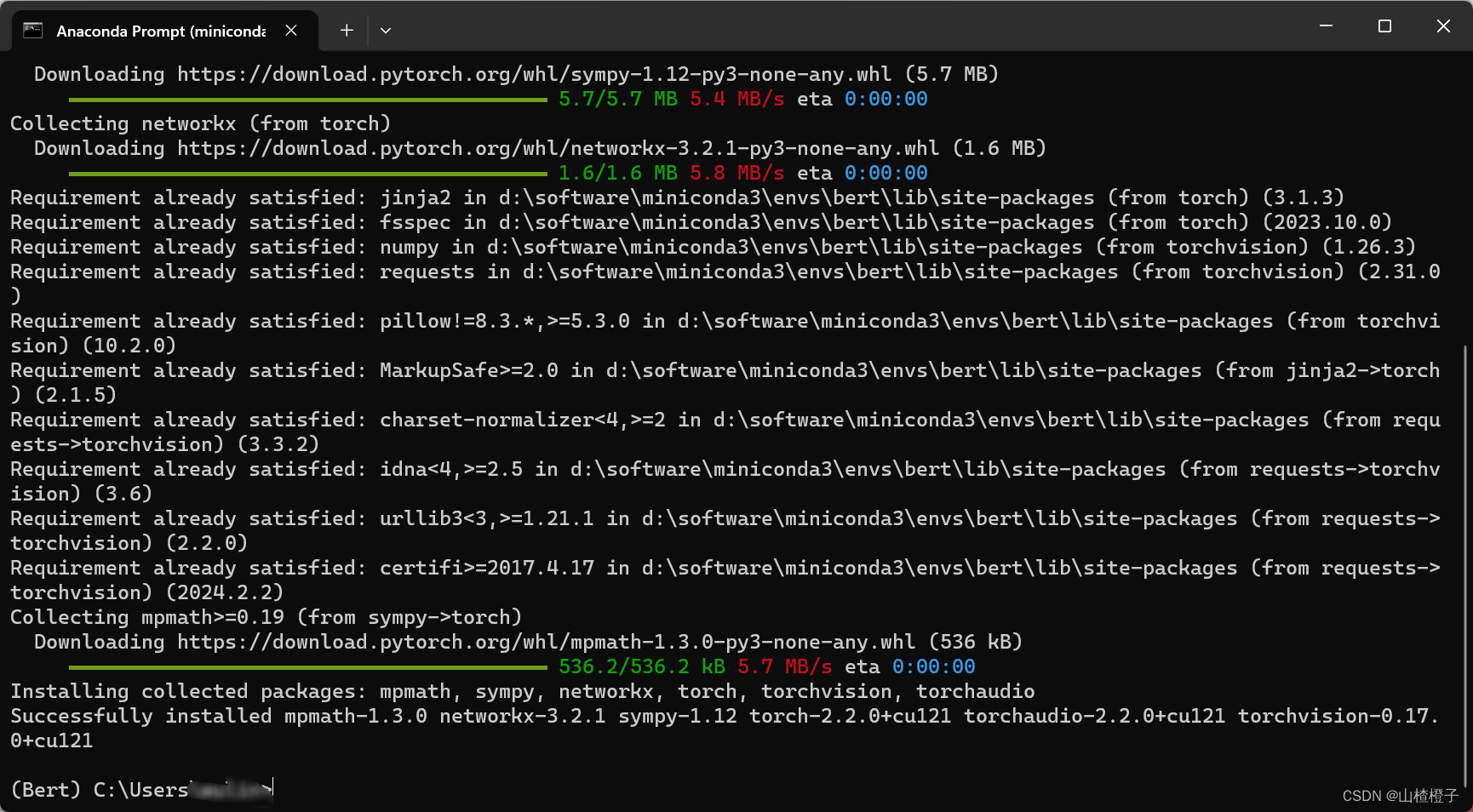Image resolution: width=1473 pixels, height=812 pixels.
Task: Select the Anaconda Prompt (miniconda) tab title
Action: (x=161, y=31)
